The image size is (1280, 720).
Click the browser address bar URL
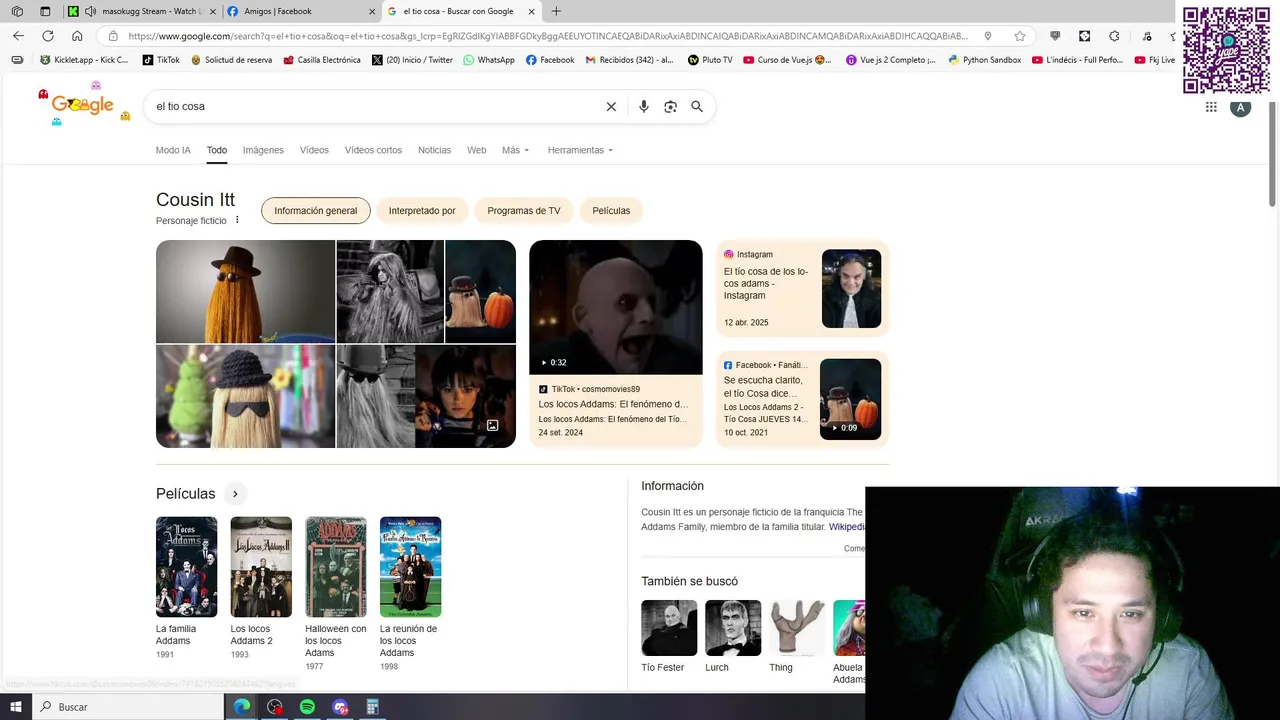(548, 36)
